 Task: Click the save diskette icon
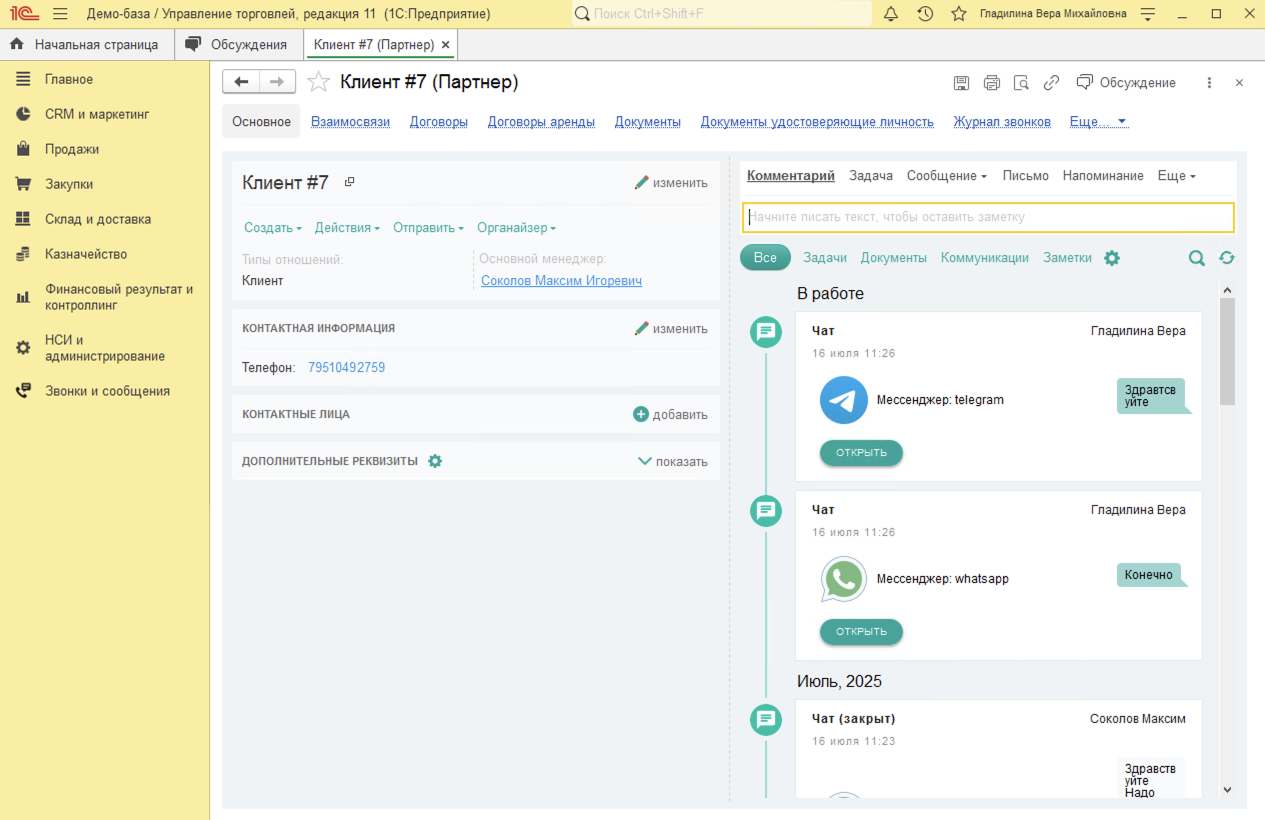coord(961,83)
